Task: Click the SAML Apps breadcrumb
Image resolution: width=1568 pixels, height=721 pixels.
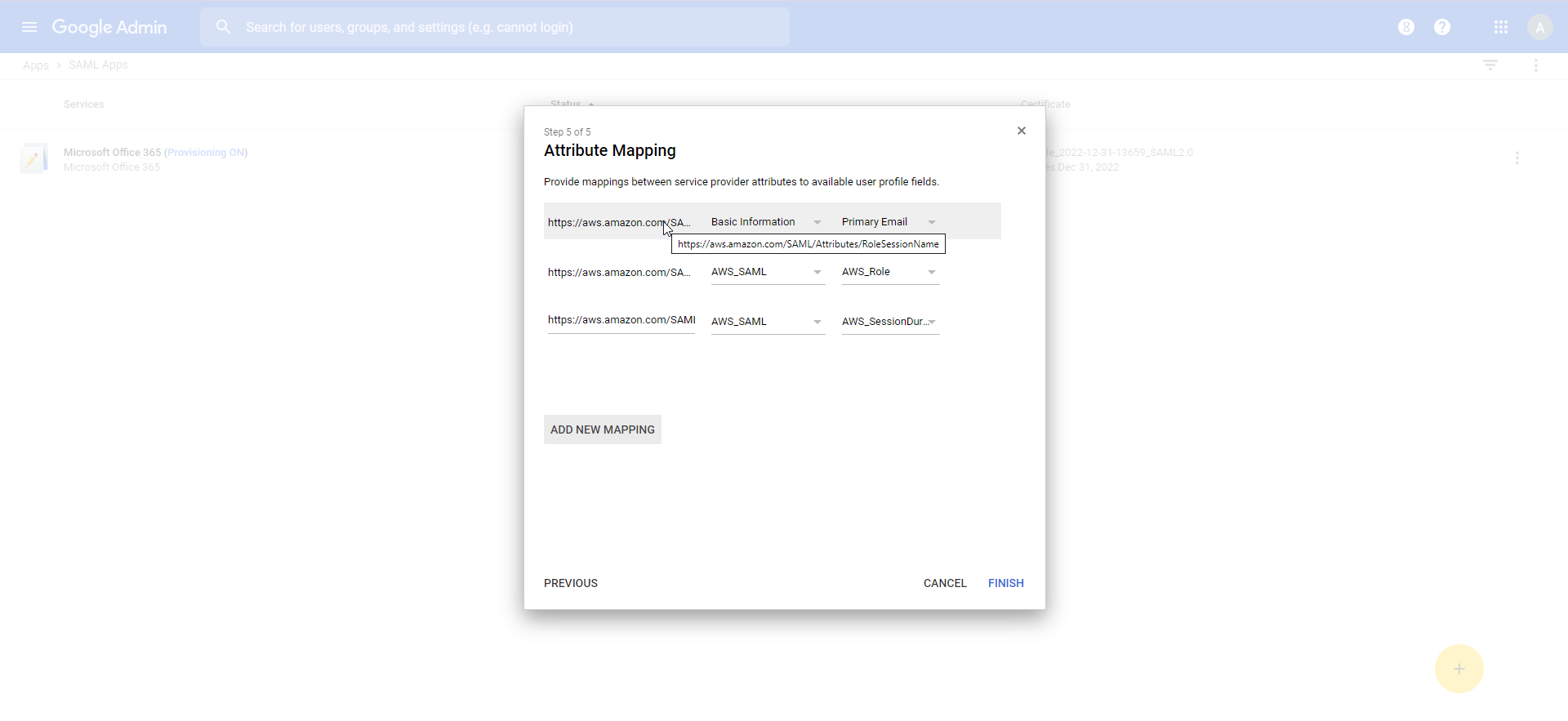Action: (x=98, y=65)
